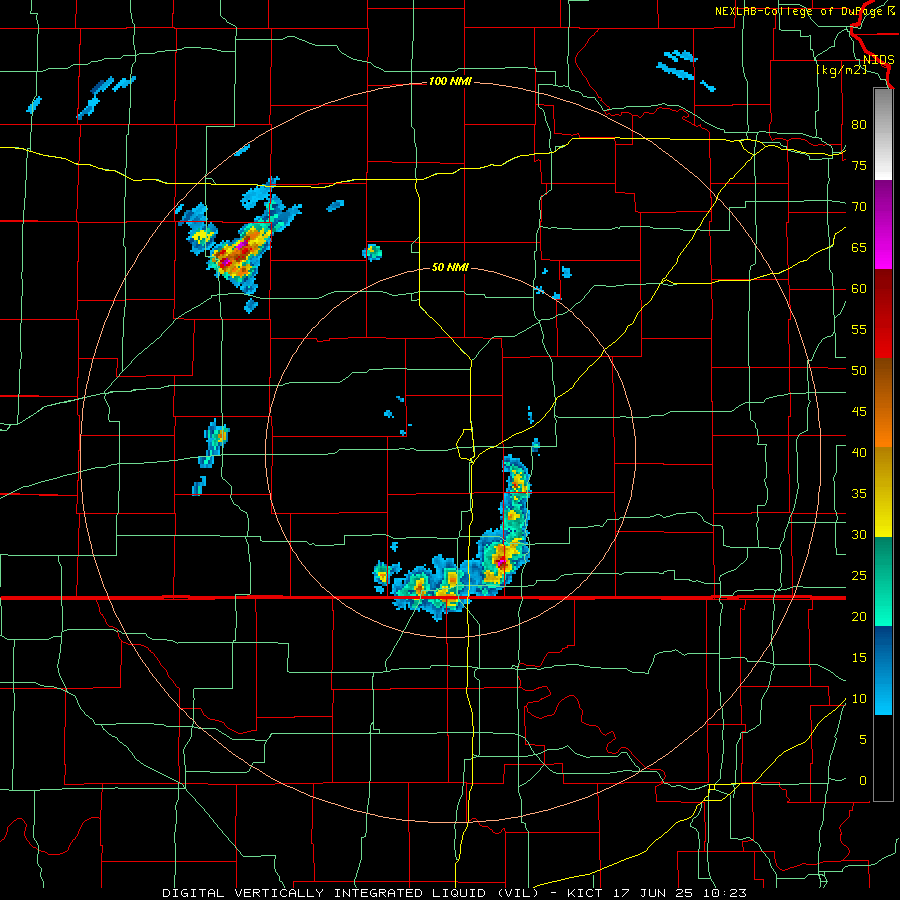
Task: Click the "0" scale value
Action: click(x=863, y=781)
